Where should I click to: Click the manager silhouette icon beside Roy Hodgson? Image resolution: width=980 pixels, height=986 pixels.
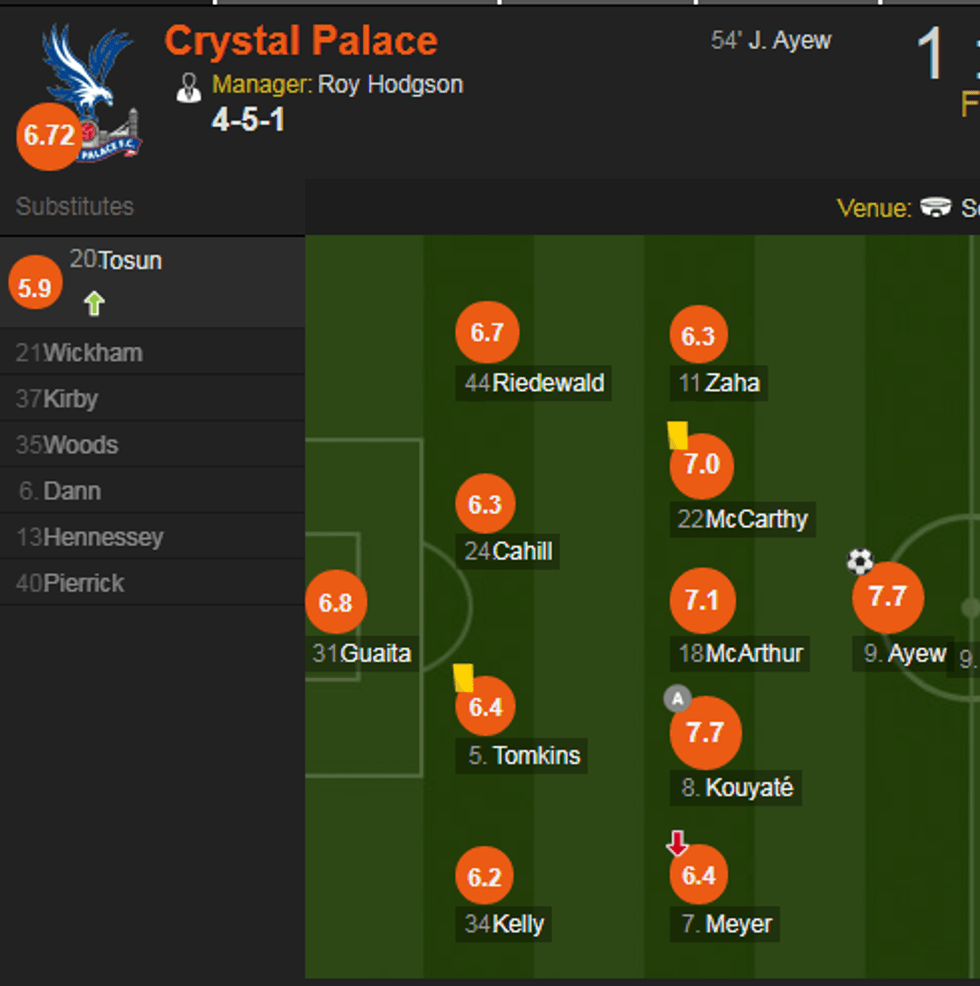click(189, 87)
